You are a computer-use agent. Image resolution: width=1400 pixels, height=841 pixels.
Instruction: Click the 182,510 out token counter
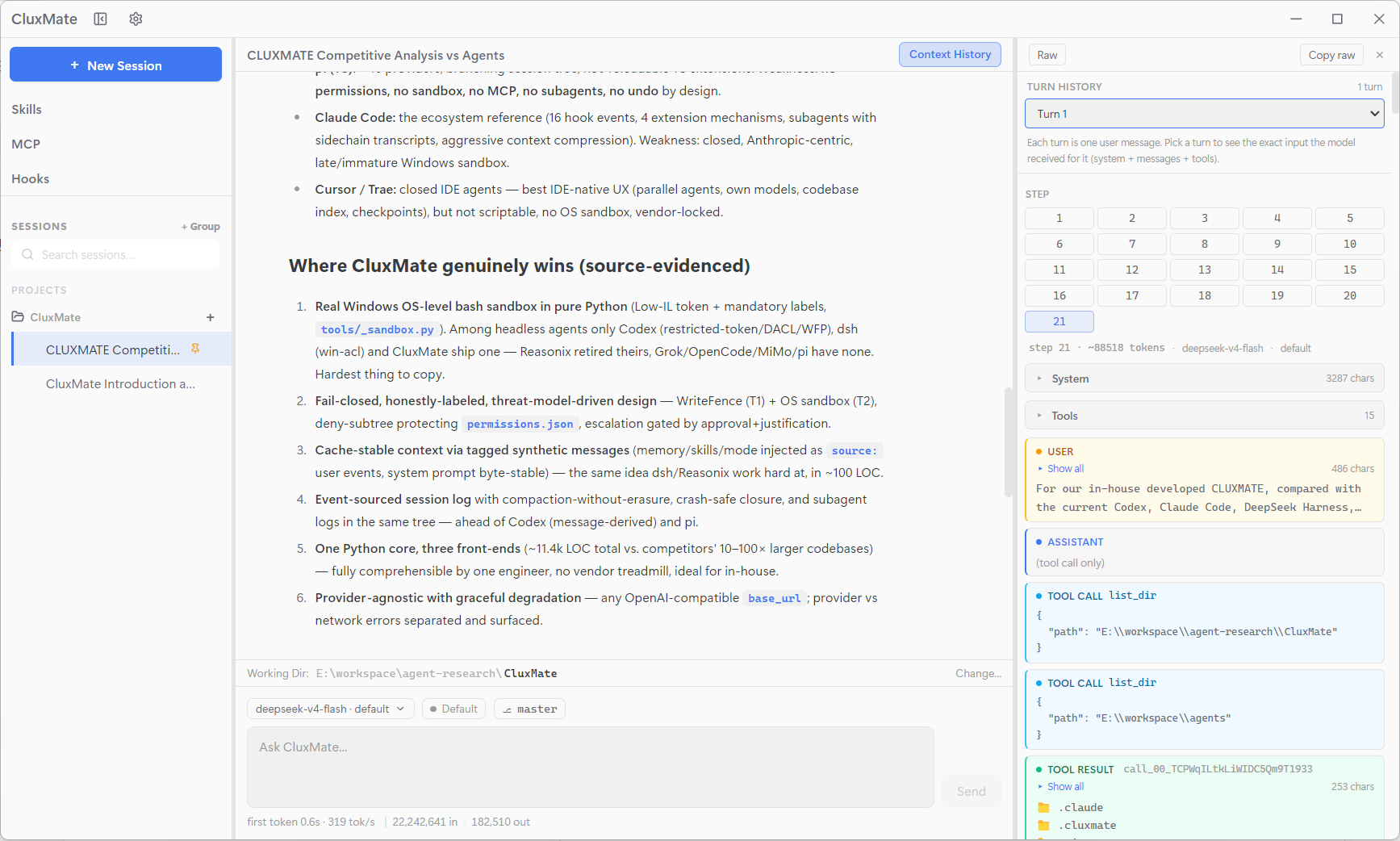pyautogui.click(x=500, y=822)
